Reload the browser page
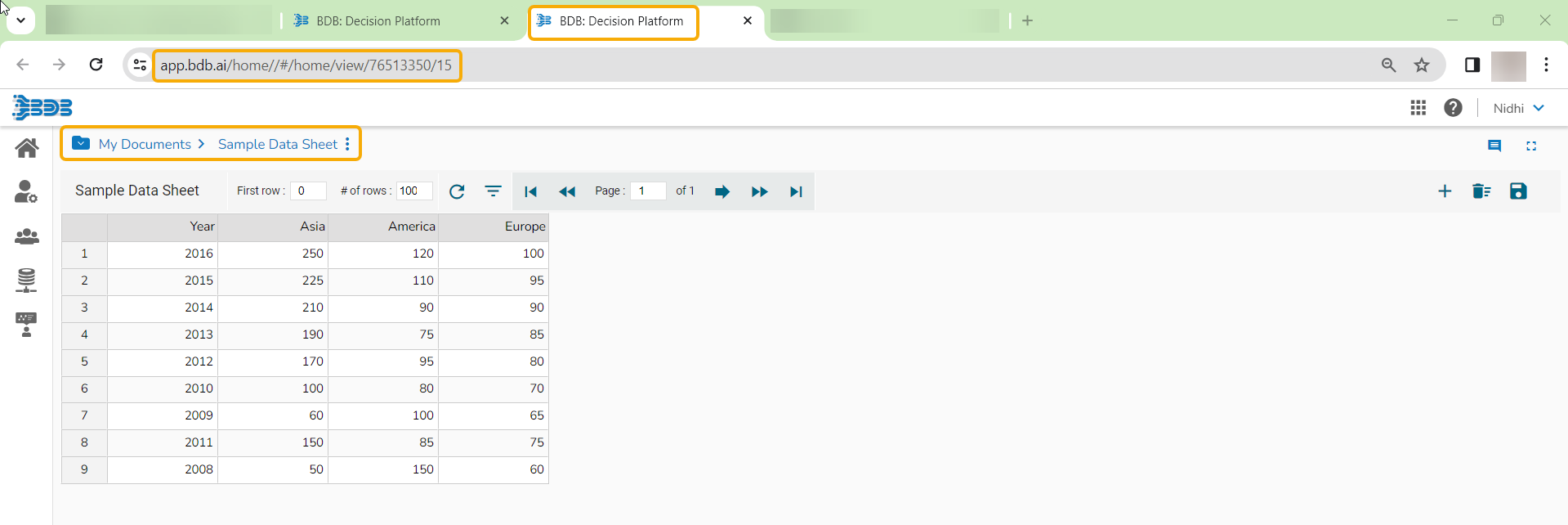The image size is (1568, 525). 96,65
